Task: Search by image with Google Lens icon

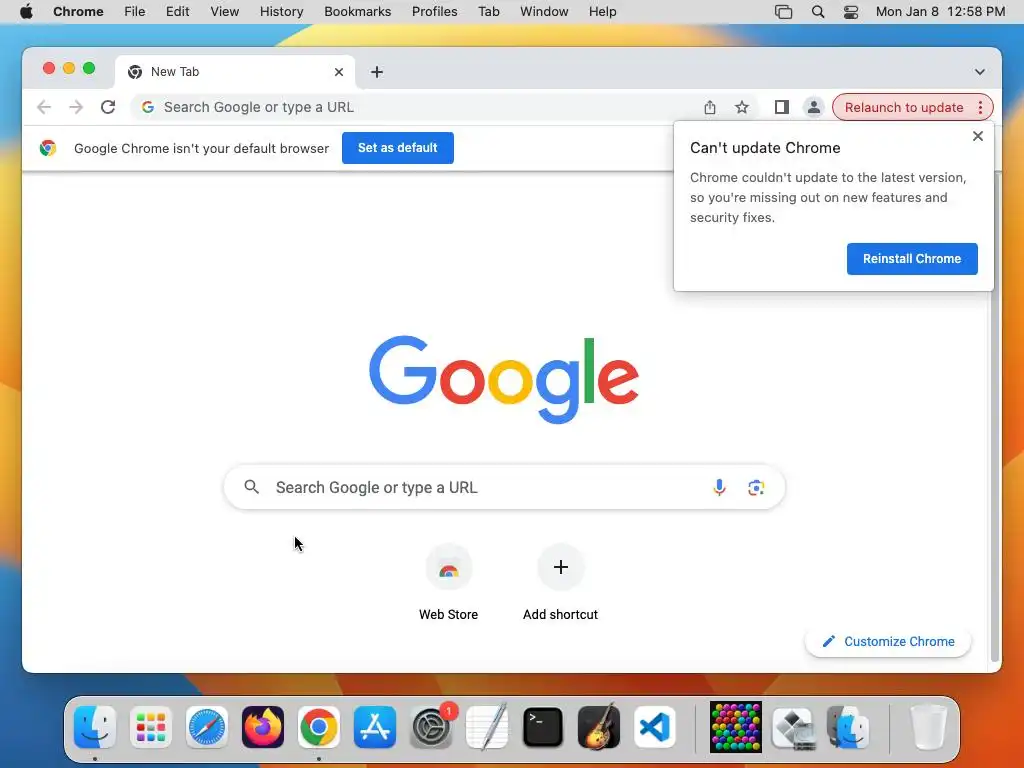Action: [756, 487]
